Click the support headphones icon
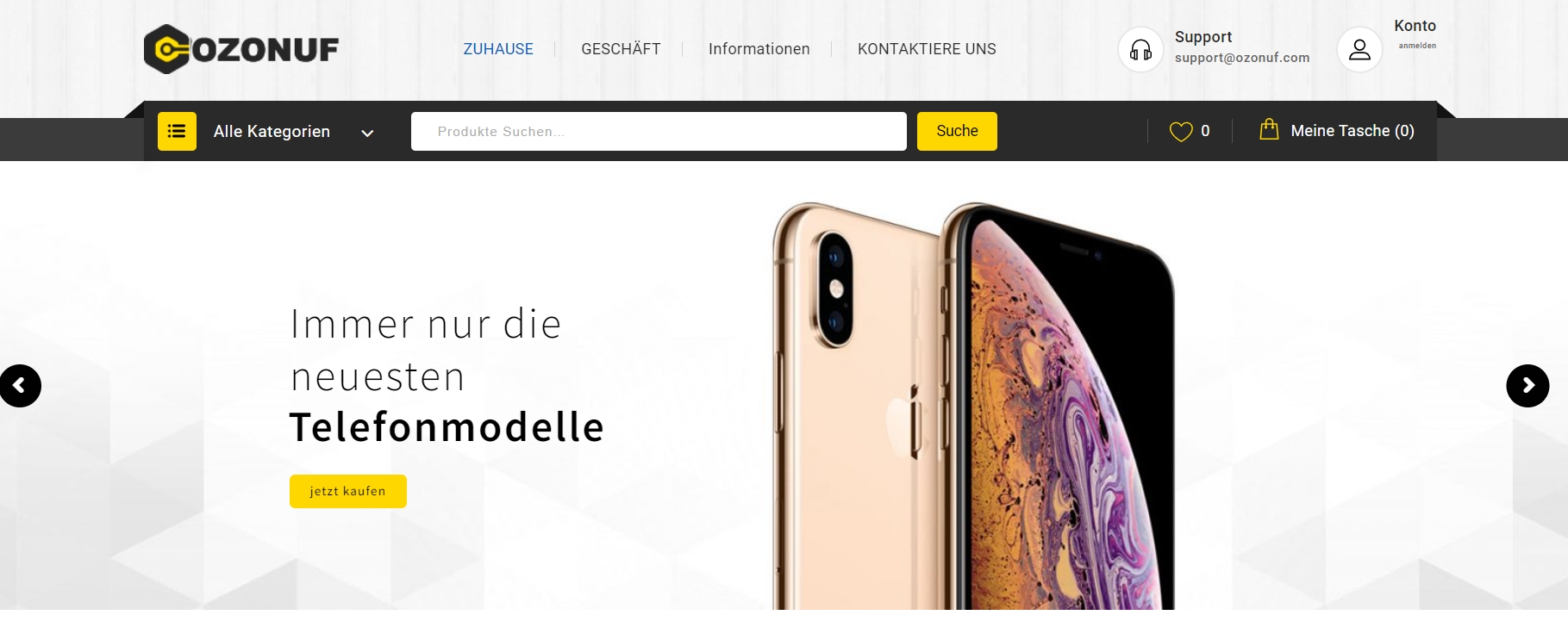Screen dimensions: 1568x640 point(1140,50)
